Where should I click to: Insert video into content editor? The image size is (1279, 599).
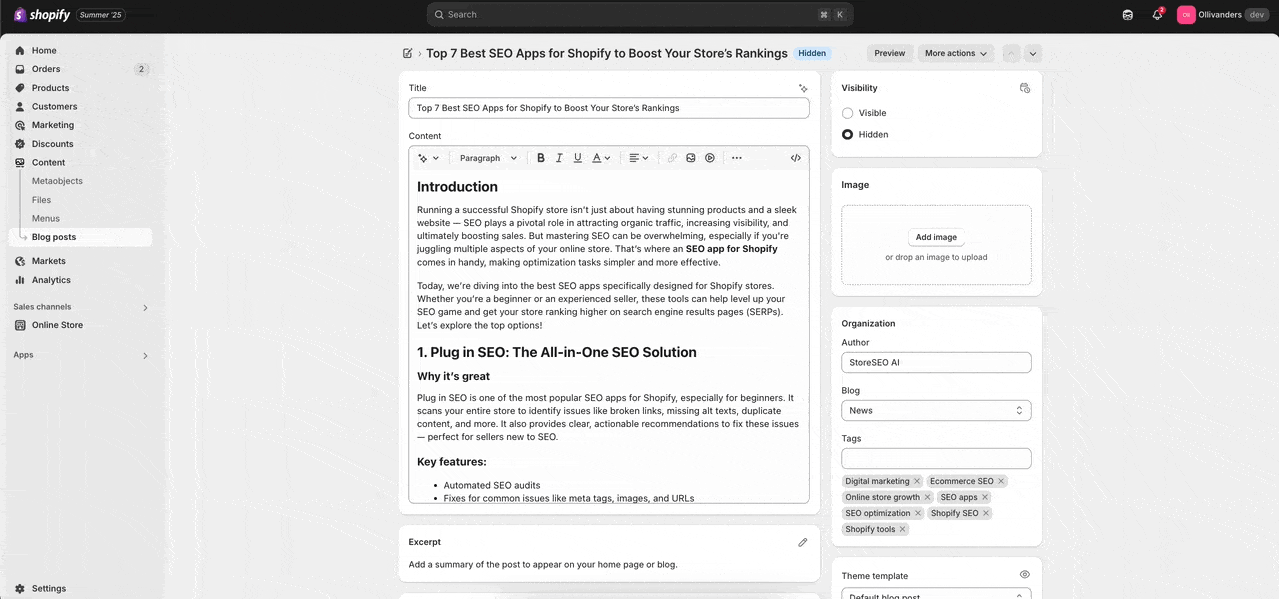(710, 158)
